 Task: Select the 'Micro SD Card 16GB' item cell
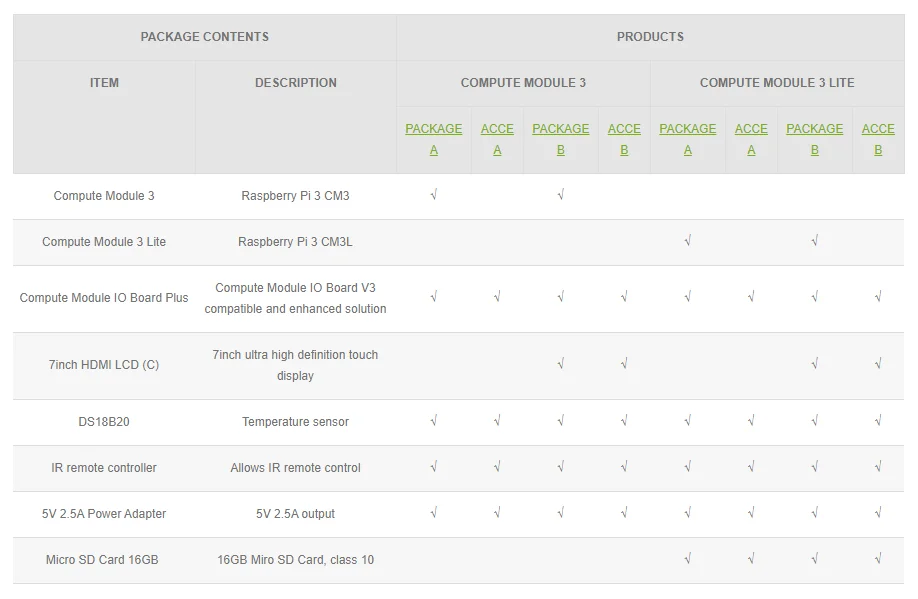tap(102, 560)
